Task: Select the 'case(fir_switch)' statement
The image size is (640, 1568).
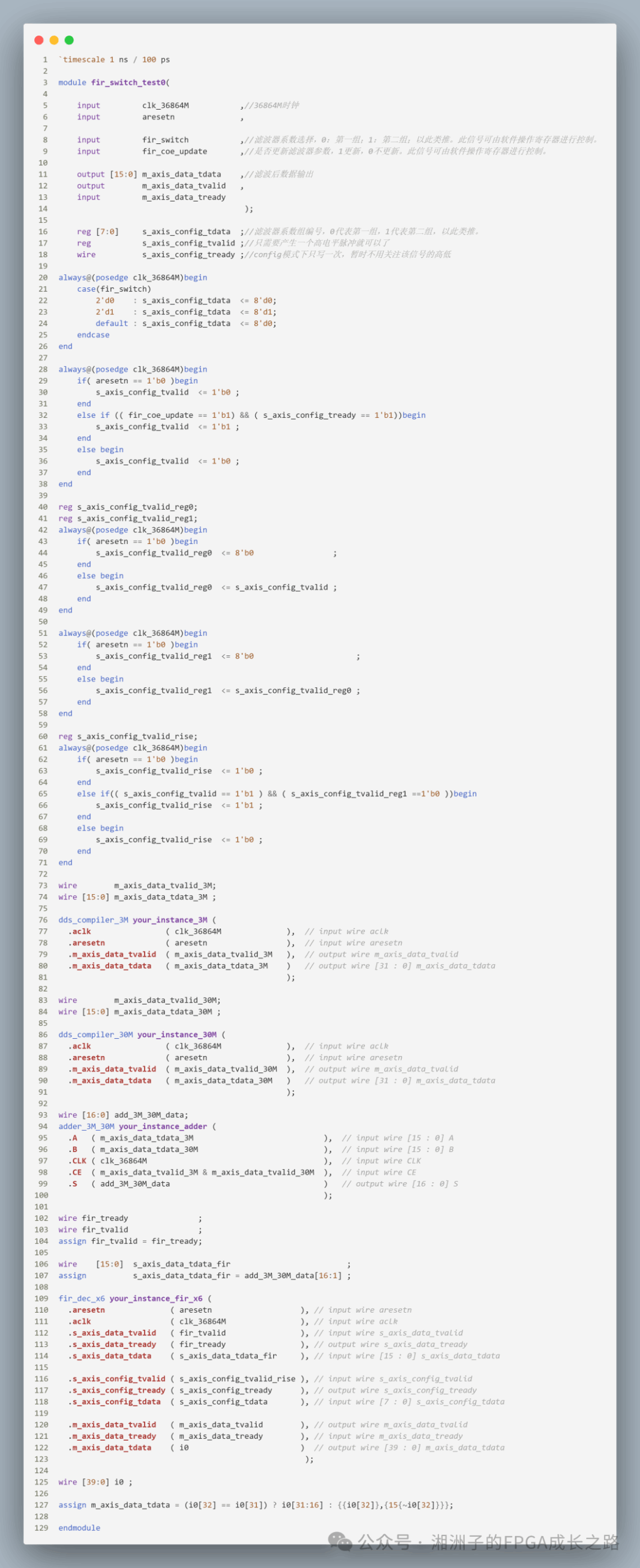Action: pyautogui.click(x=114, y=289)
